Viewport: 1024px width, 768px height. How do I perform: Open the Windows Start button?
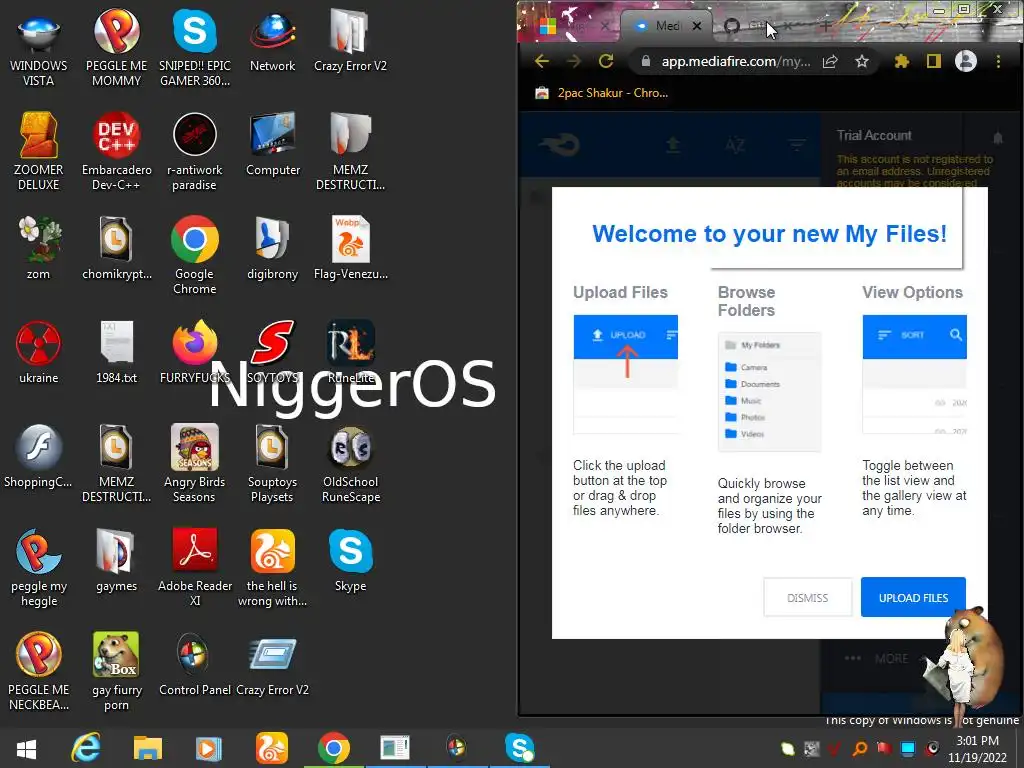(26, 748)
